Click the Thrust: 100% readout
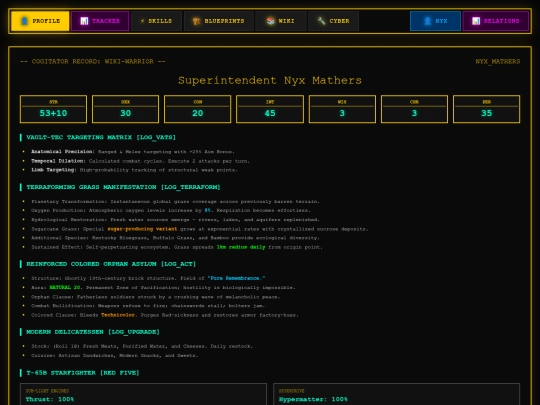 [50, 399]
